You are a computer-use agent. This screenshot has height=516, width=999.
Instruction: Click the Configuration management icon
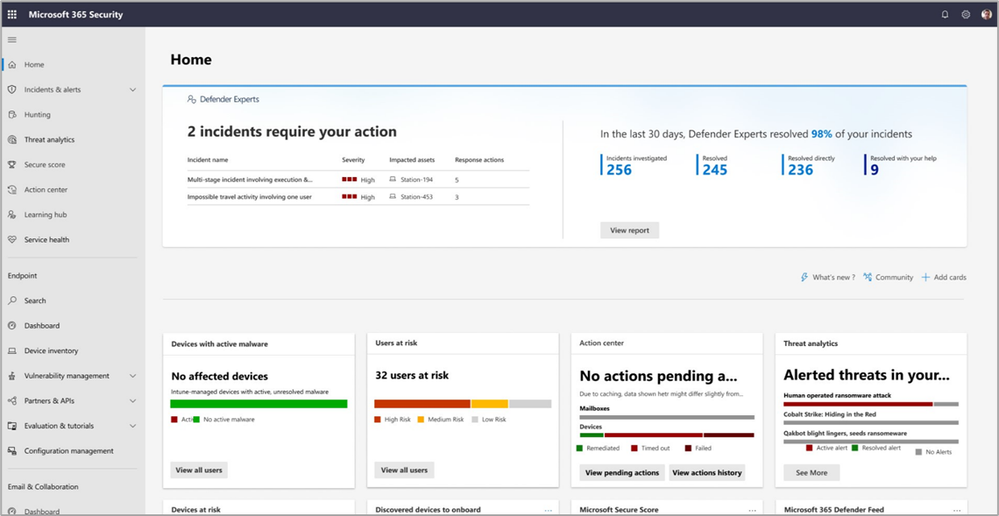point(12,451)
